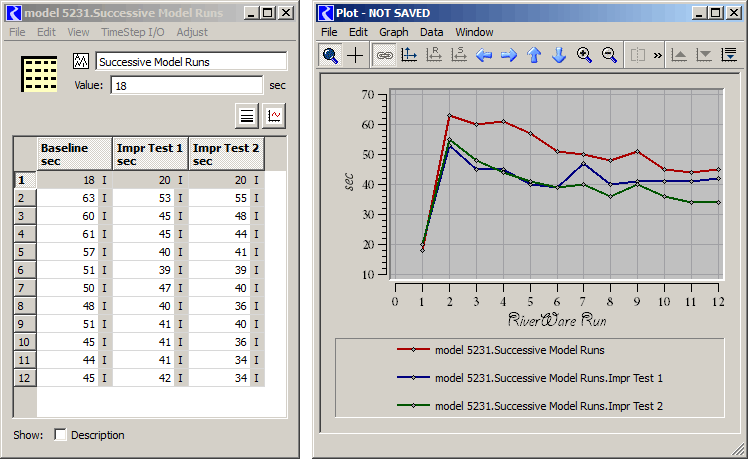The image size is (748, 459).
Task: Maximize the Plot window
Action: [x=716, y=13]
